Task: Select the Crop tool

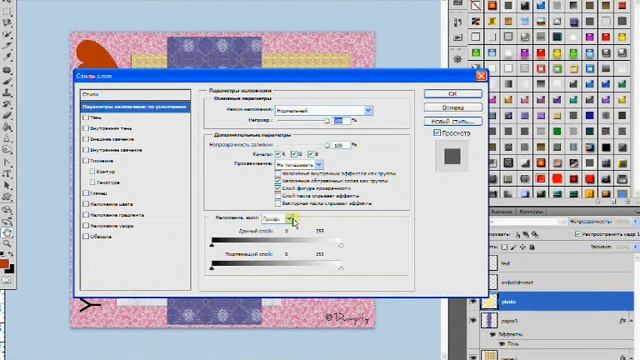Action: tap(7, 46)
